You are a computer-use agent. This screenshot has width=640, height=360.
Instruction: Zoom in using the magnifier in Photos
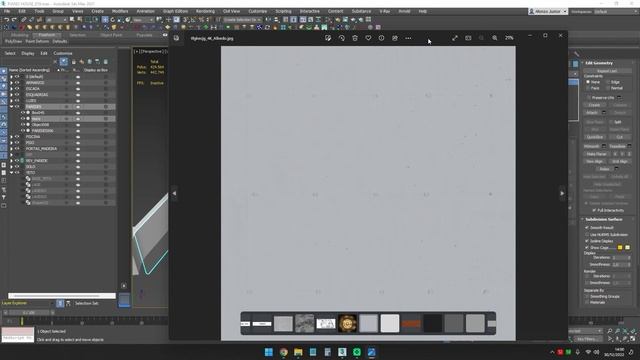coord(495,38)
